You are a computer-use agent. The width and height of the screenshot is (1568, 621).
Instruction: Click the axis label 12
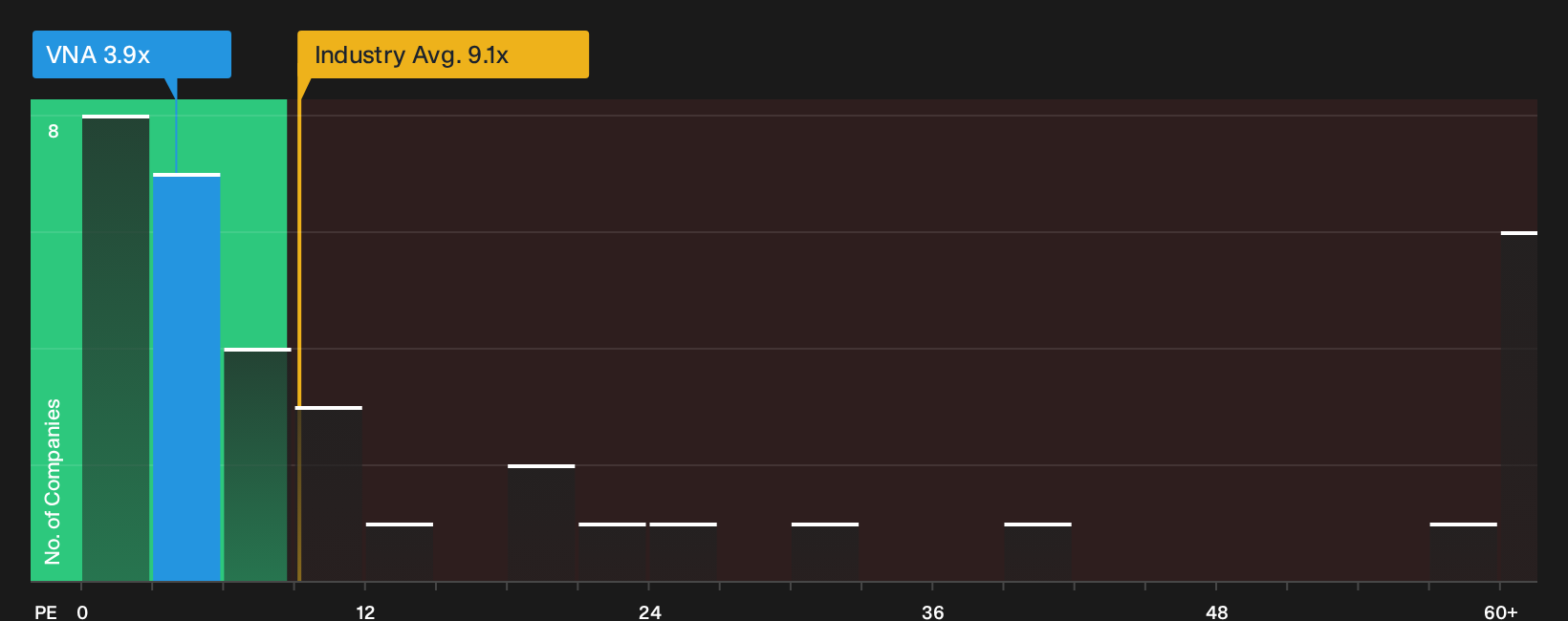(x=365, y=611)
